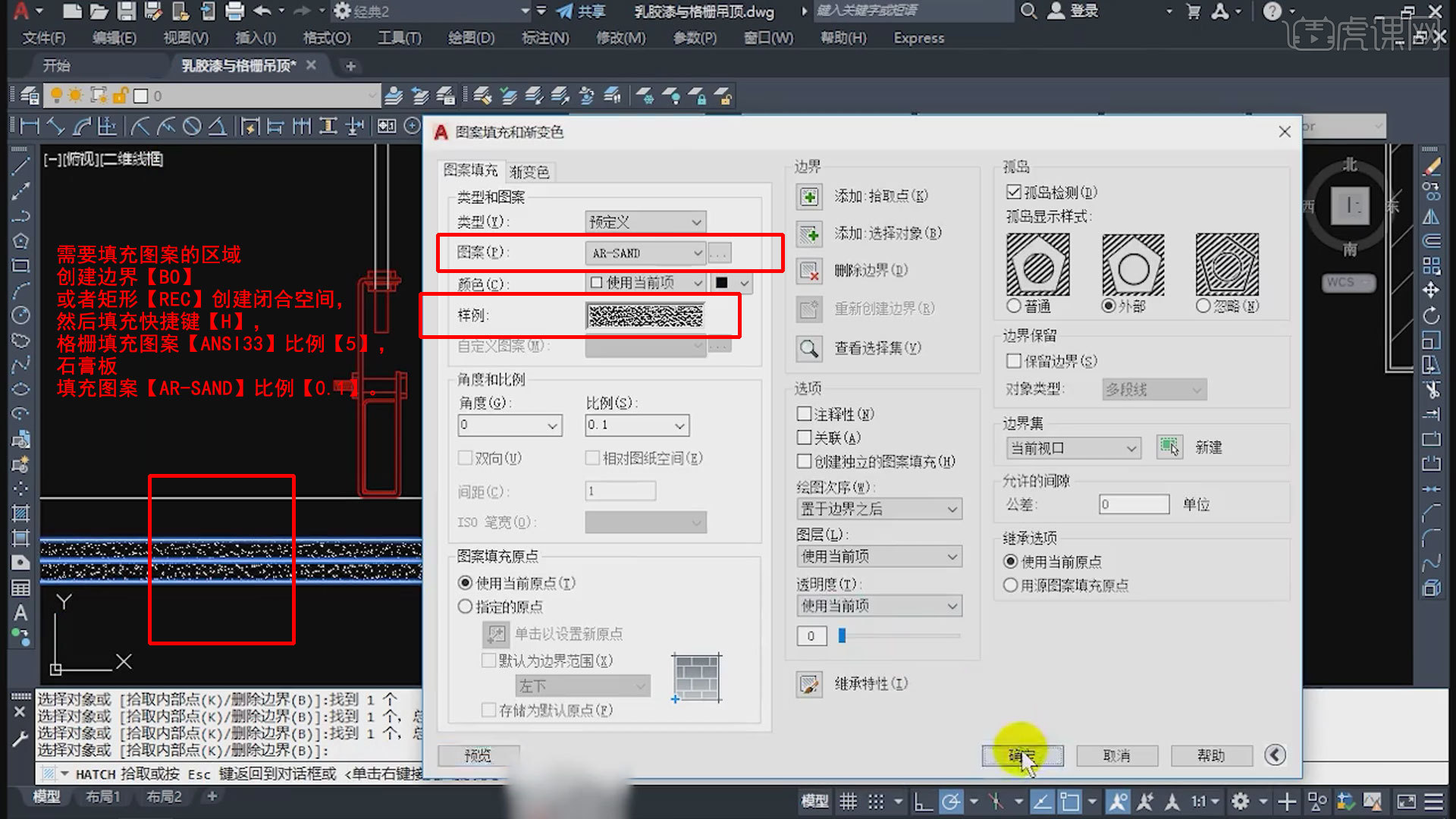This screenshot has width=1456, height=819.
Task: Click the collapse dialog arrow icon
Action: [x=1275, y=755]
